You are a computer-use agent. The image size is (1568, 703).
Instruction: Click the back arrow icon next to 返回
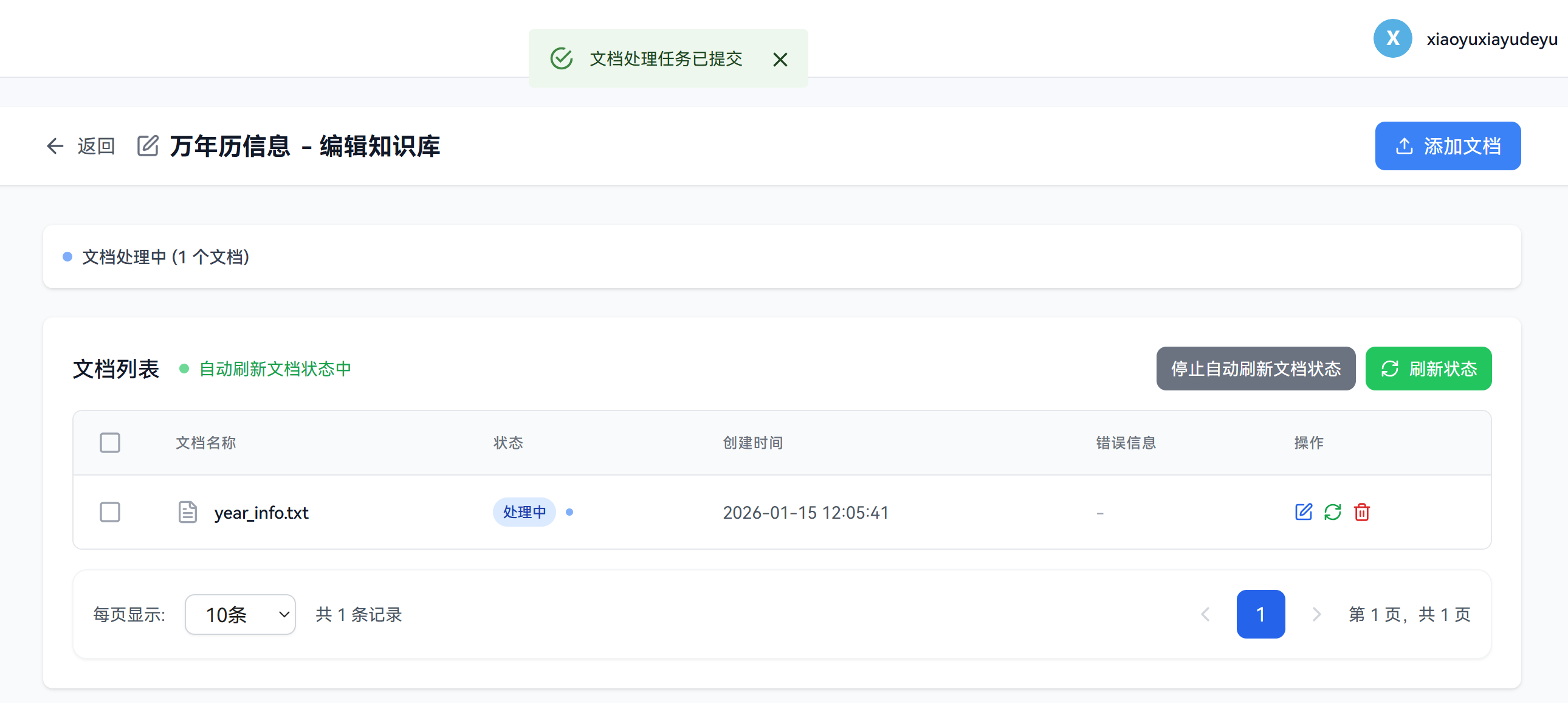[x=55, y=146]
